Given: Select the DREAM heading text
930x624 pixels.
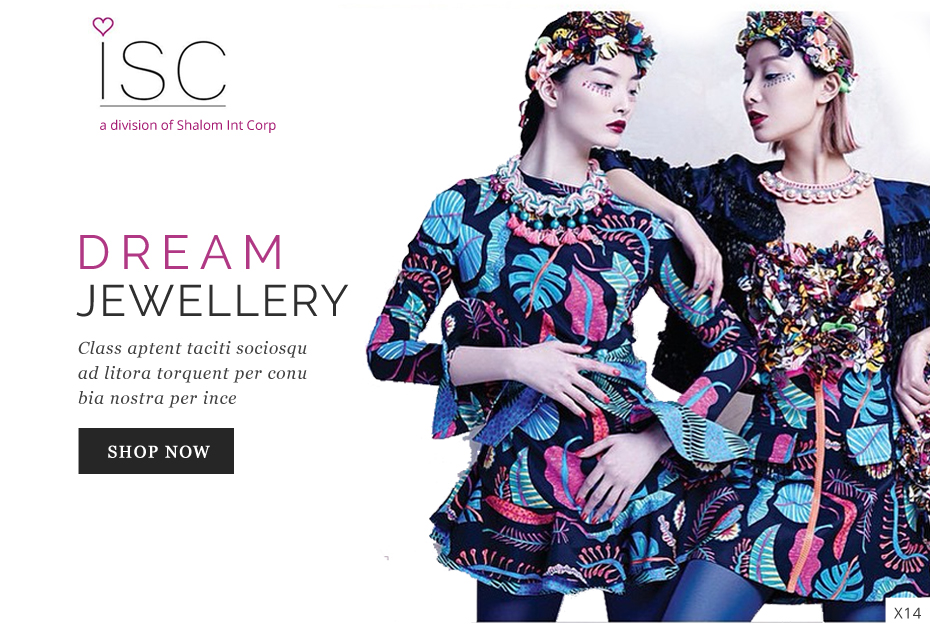Looking at the screenshot, I should [x=181, y=252].
